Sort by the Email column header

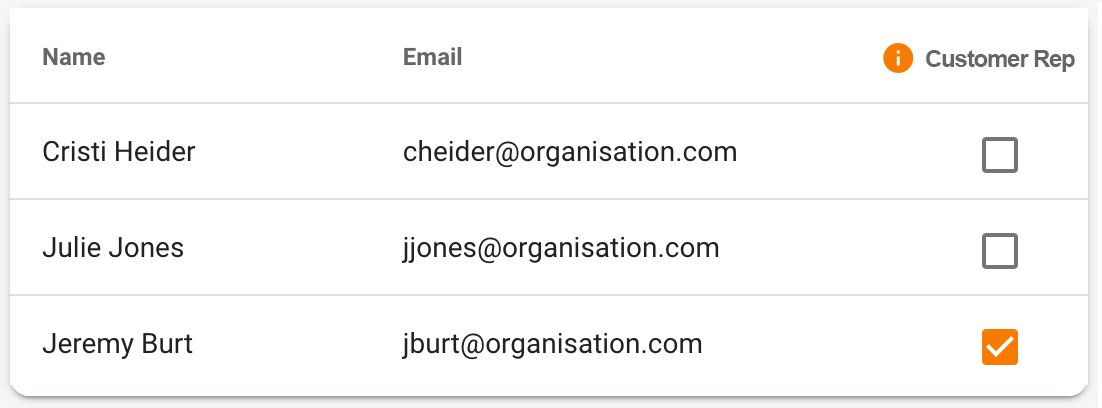pos(432,57)
